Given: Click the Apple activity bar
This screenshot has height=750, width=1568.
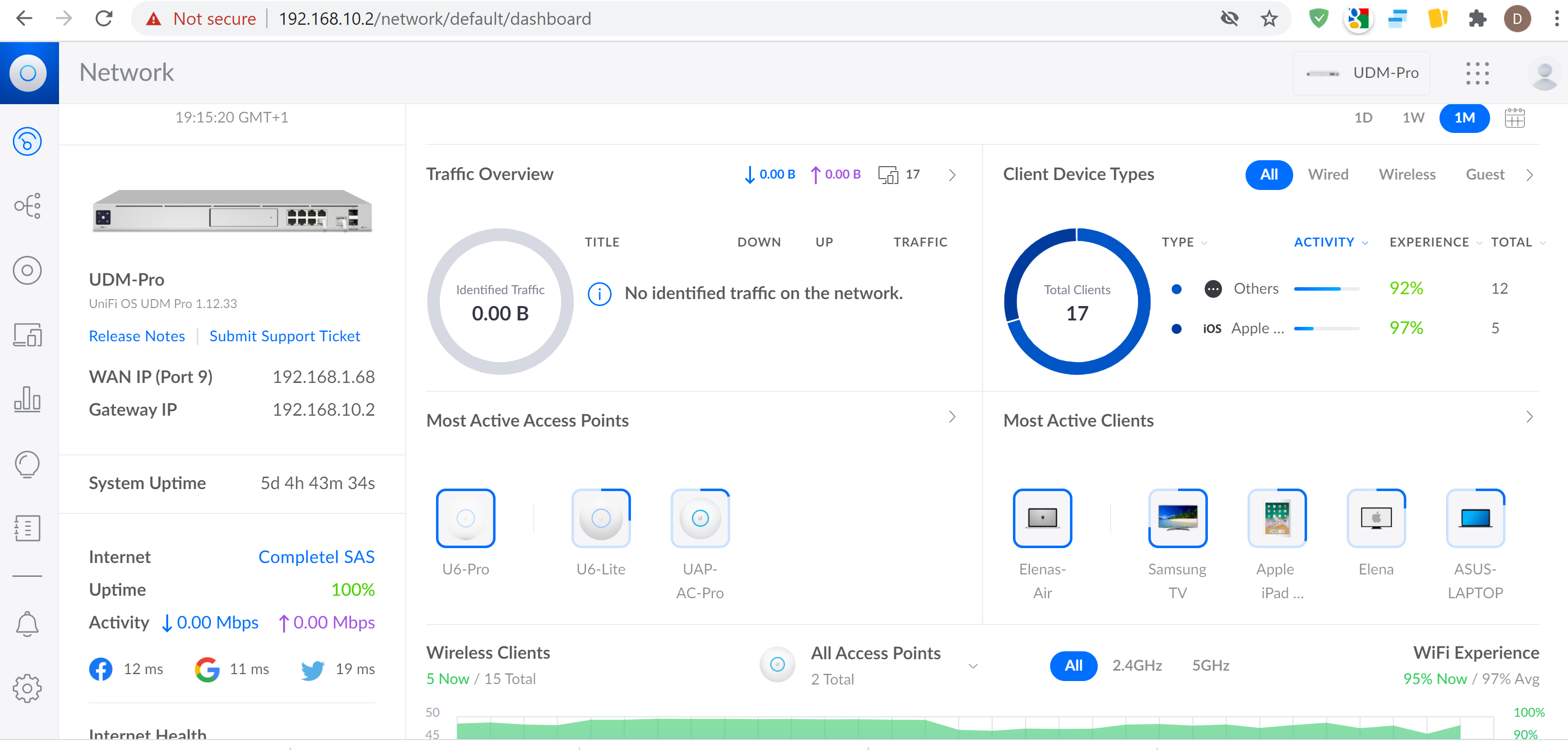Looking at the screenshot, I should point(1326,329).
